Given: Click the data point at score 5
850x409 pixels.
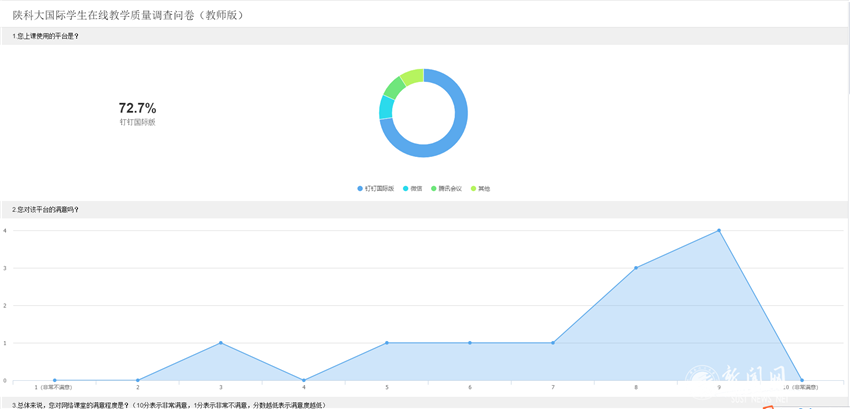Looking at the screenshot, I should pos(387,343).
